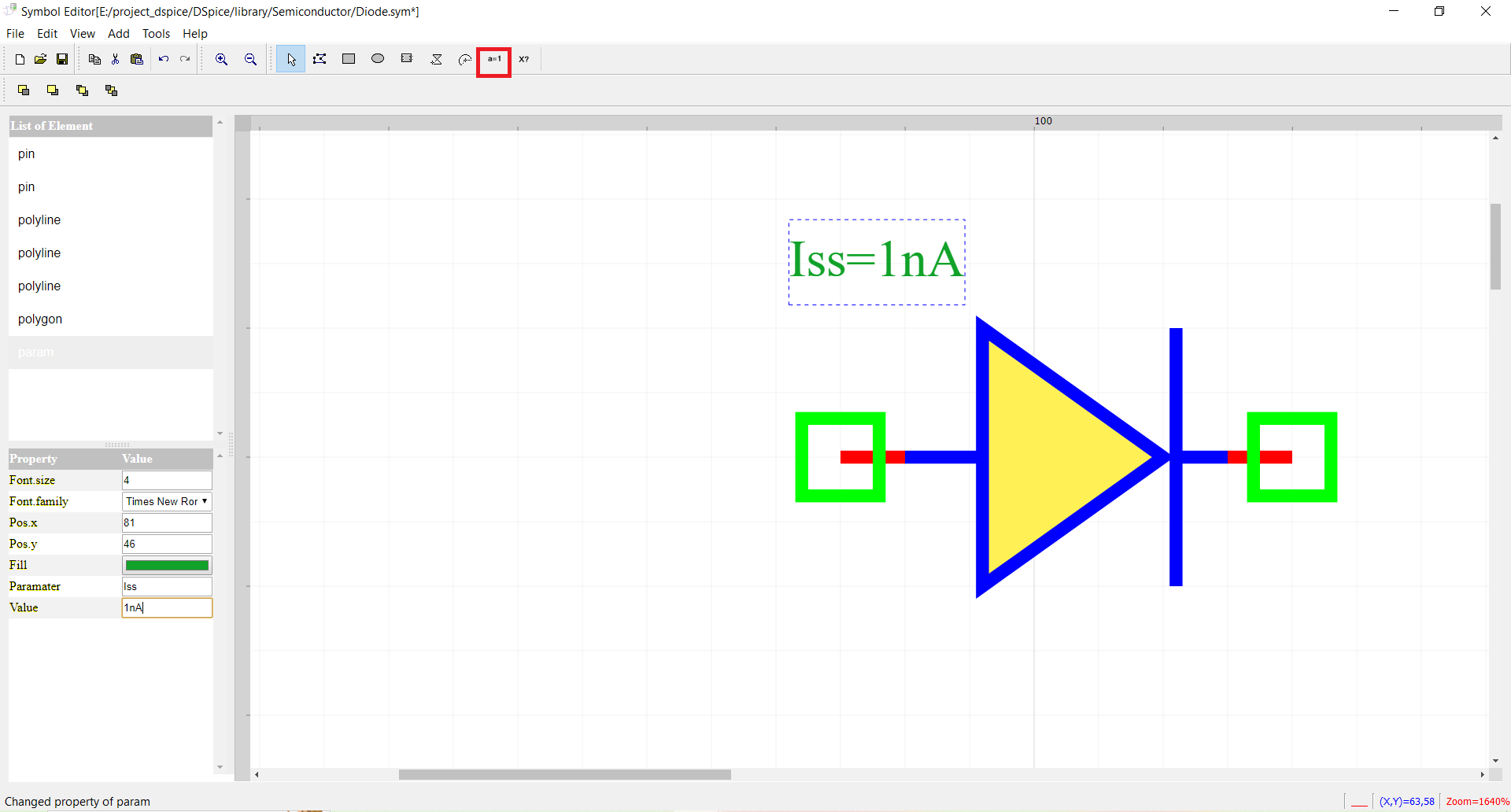This screenshot has width=1511, height=812.
Task: Open the Add menu
Action: click(x=118, y=34)
